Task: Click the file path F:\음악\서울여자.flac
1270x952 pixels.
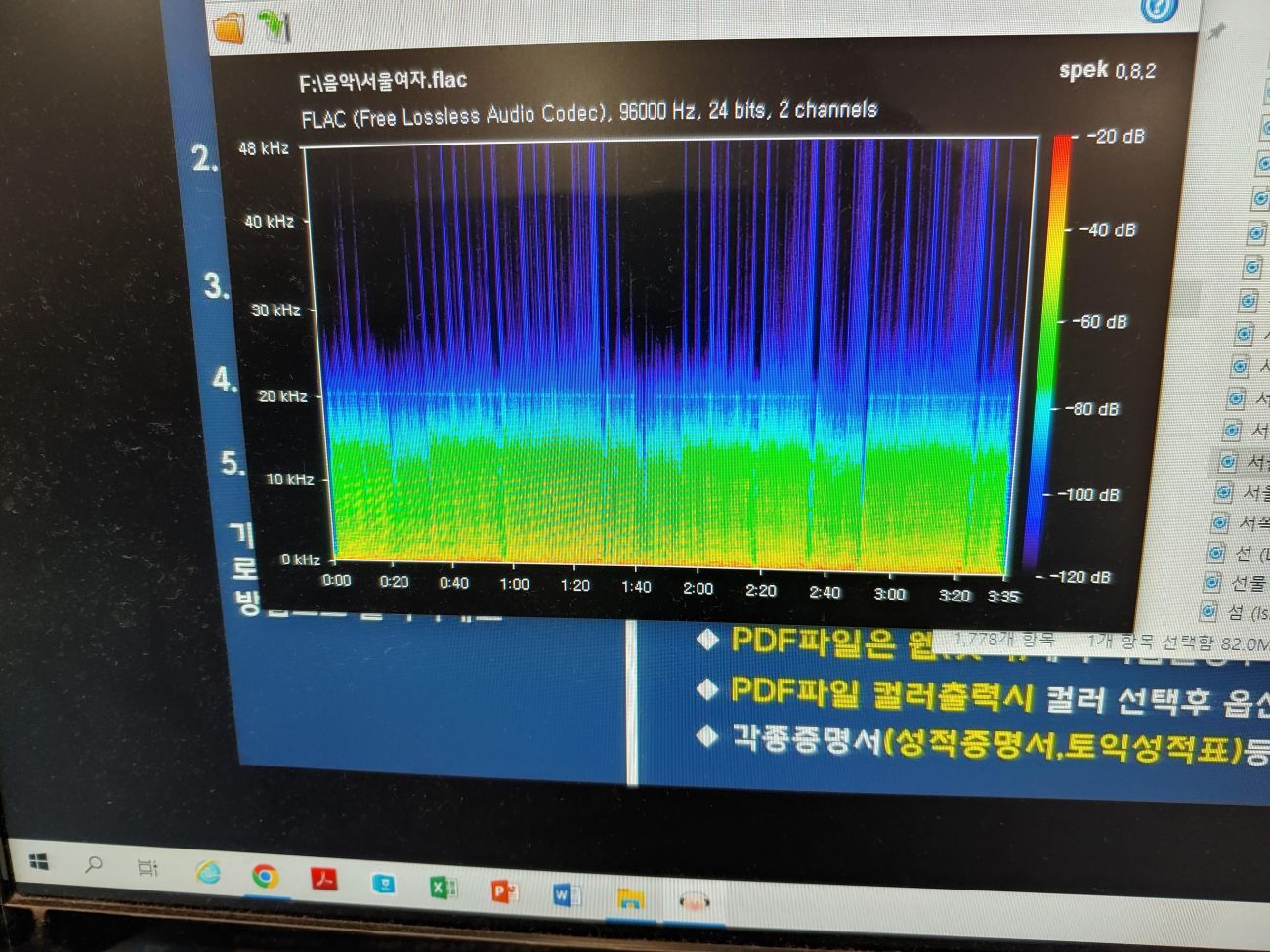Action: [383, 80]
